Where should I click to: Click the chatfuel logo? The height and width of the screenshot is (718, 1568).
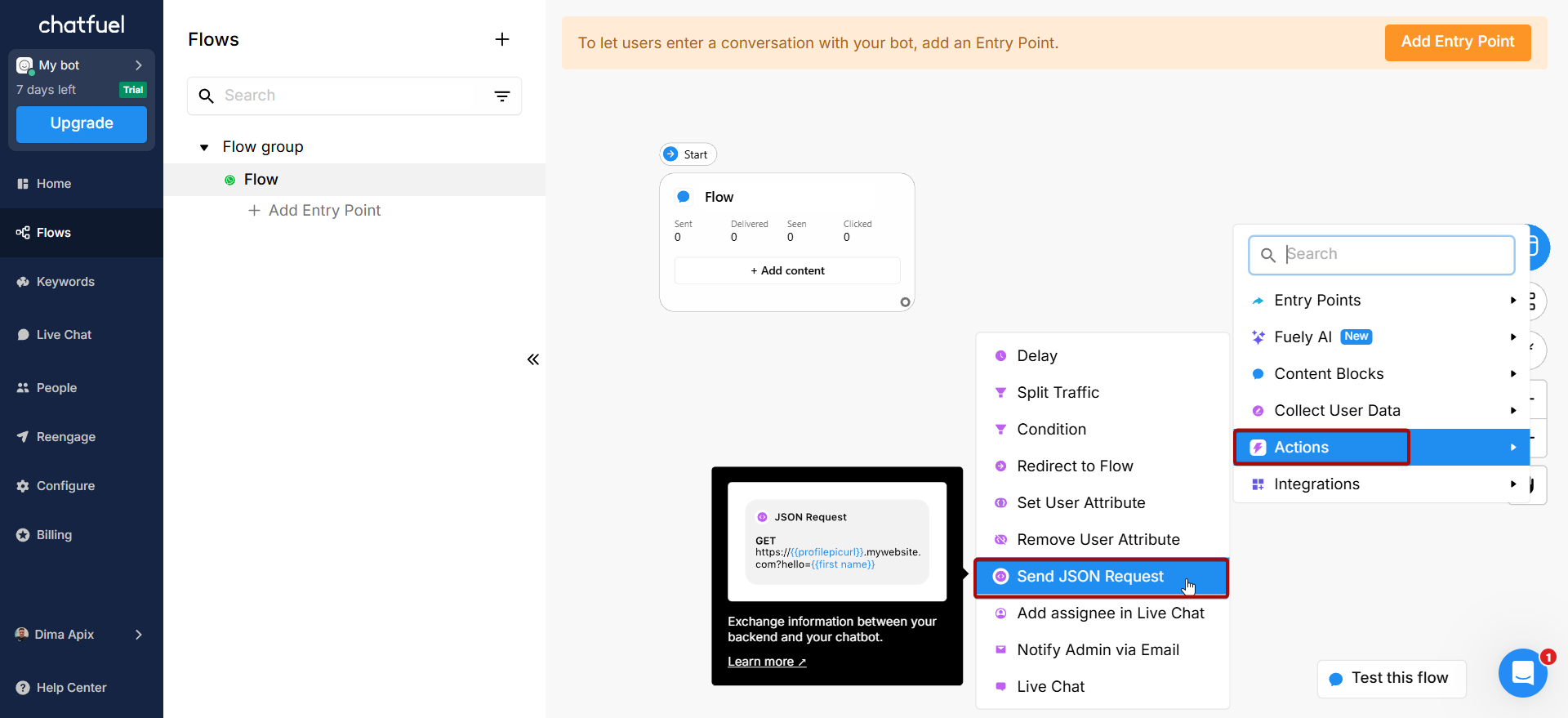(82, 25)
